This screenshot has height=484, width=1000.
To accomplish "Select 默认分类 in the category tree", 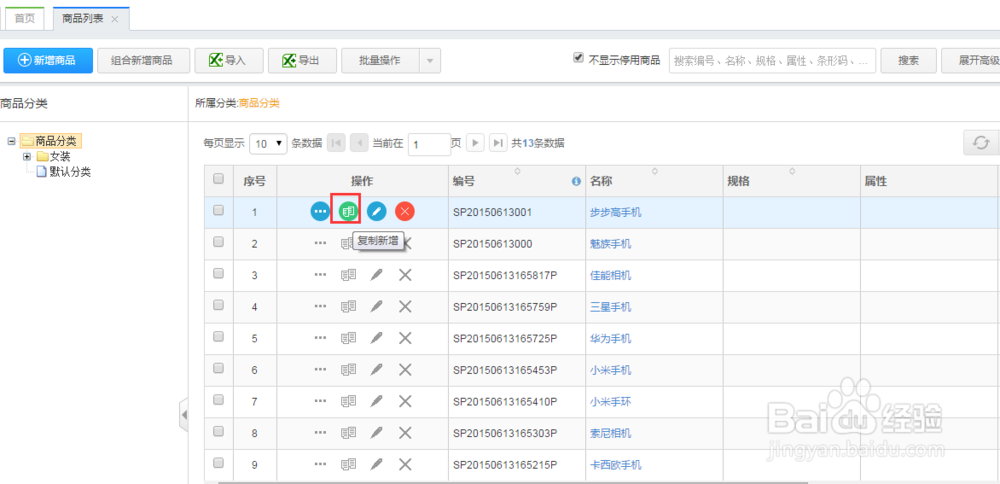I will pyautogui.click(x=70, y=172).
